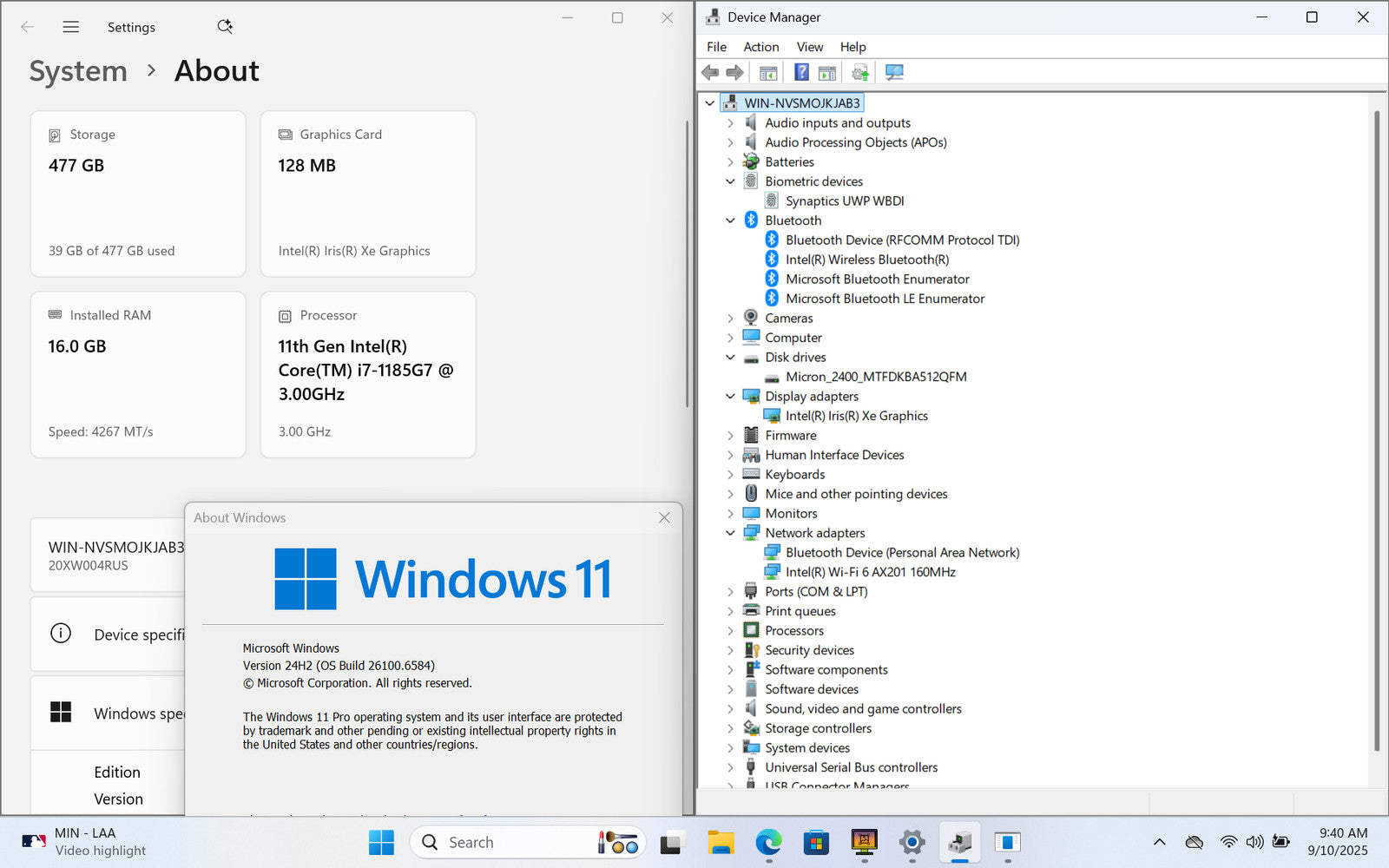This screenshot has width=1389, height=868.
Task: Open the File menu in Device Manager
Action: 716,47
